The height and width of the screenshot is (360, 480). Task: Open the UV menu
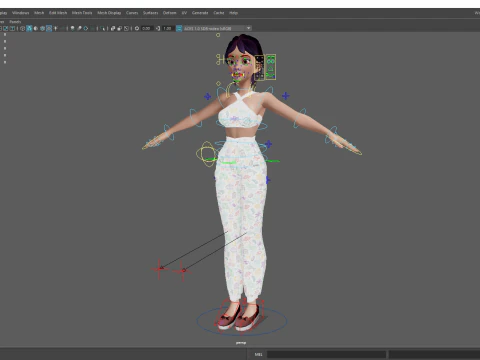point(184,13)
